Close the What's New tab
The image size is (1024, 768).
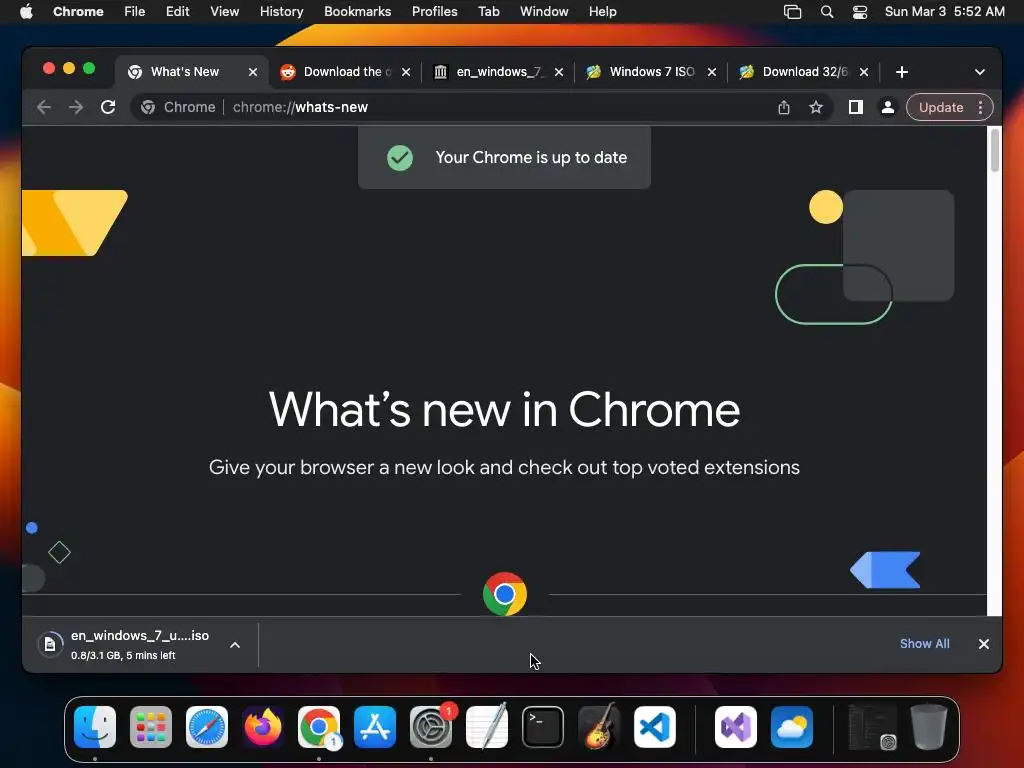tap(253, 72)
